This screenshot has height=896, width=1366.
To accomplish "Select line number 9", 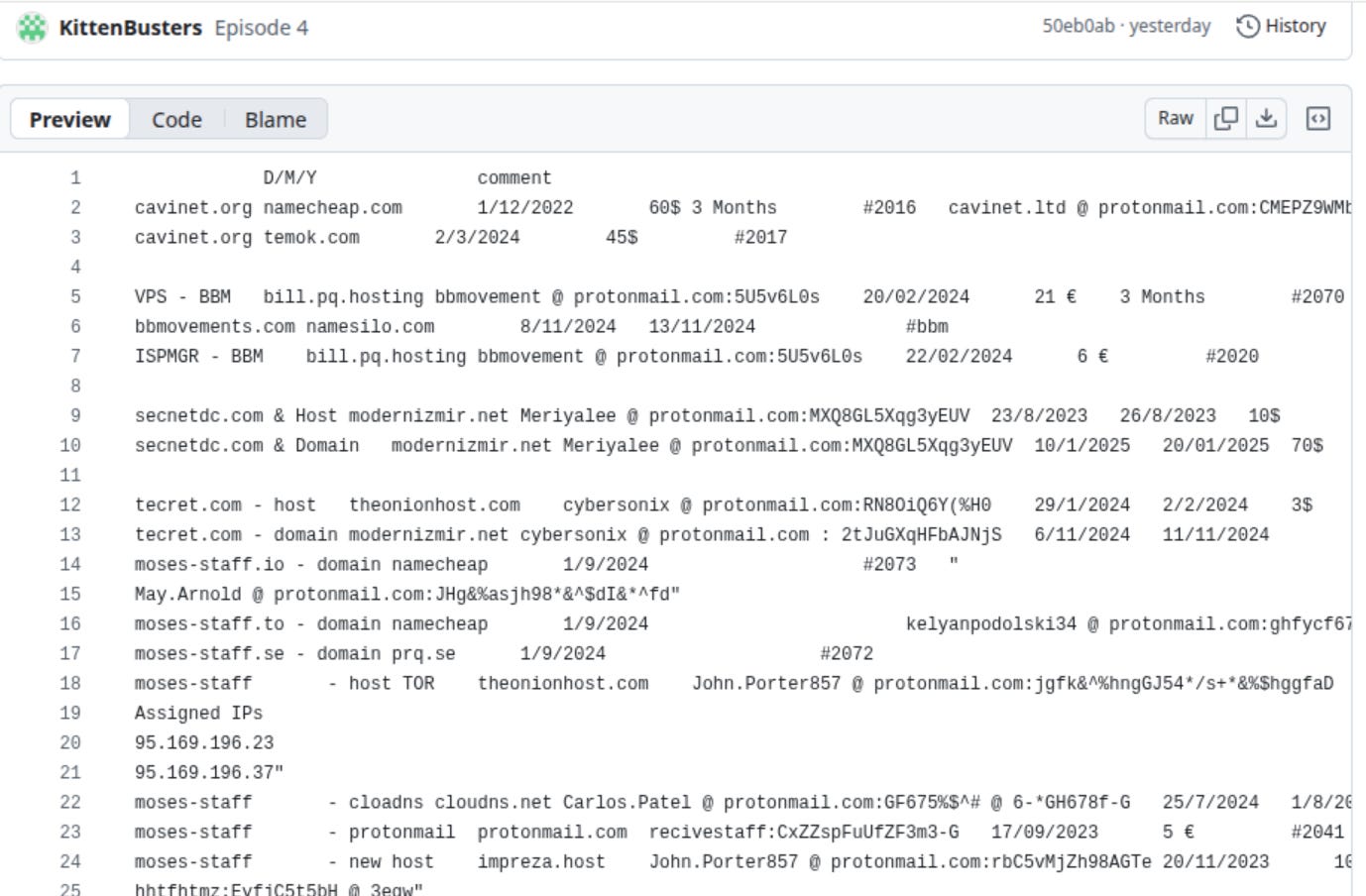I will [x=75, y=416].
